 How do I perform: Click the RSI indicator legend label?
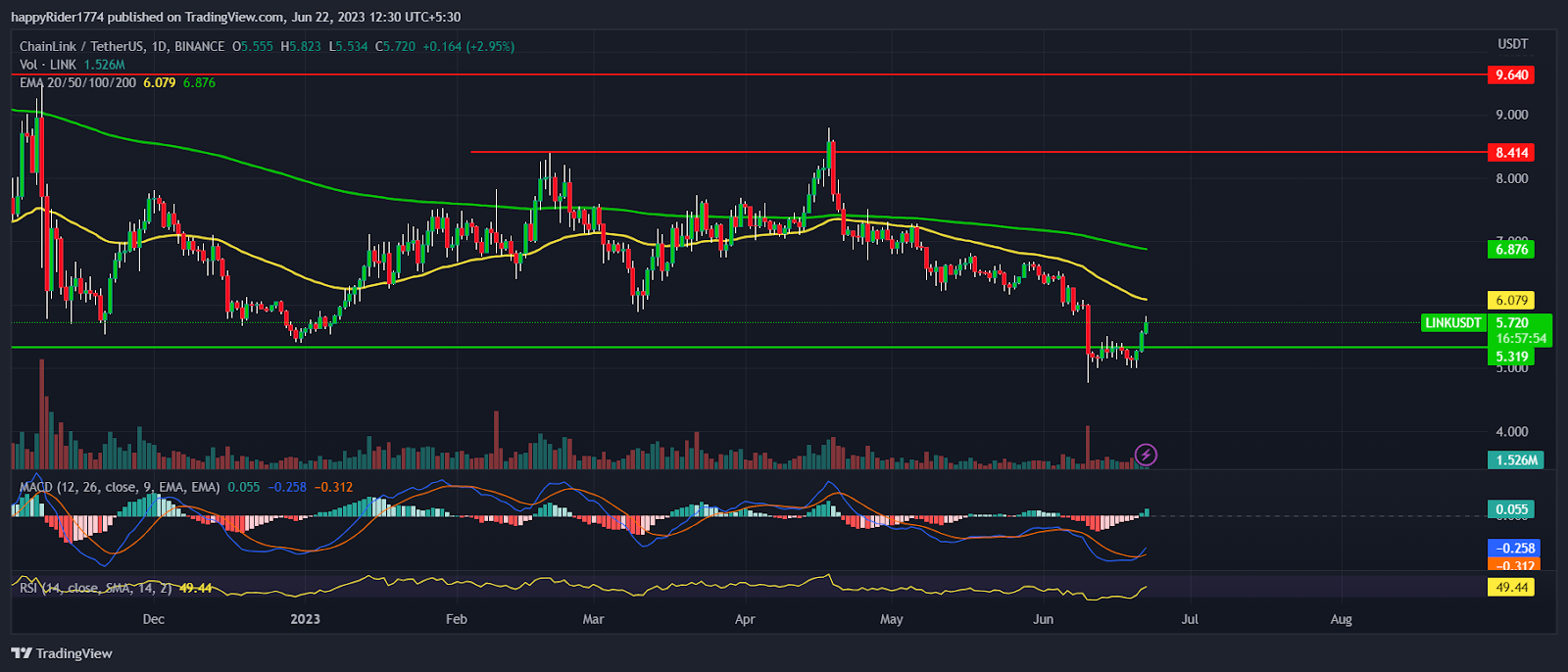[x=95, y=588]
